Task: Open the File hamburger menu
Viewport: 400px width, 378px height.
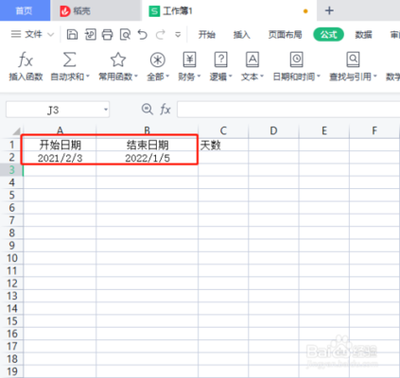Action: (x=16, y=34)
